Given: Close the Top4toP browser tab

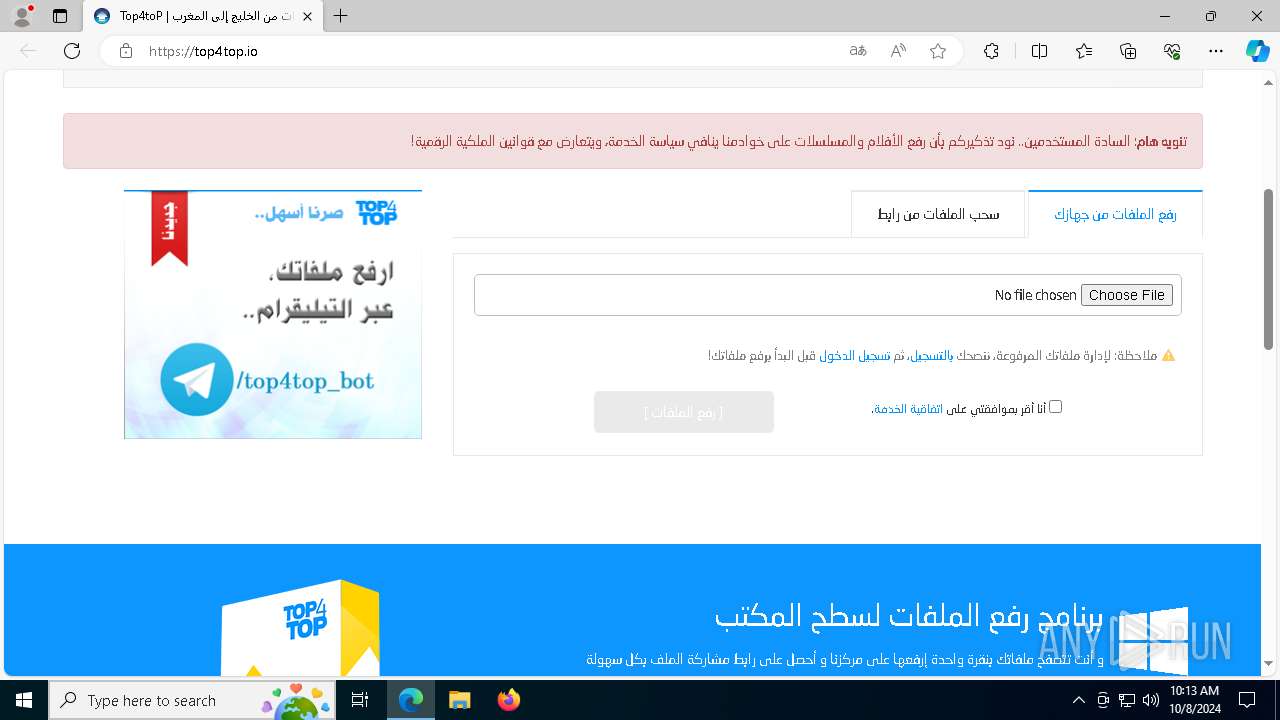Looking at the screenshot, I should tap(309, 16).
